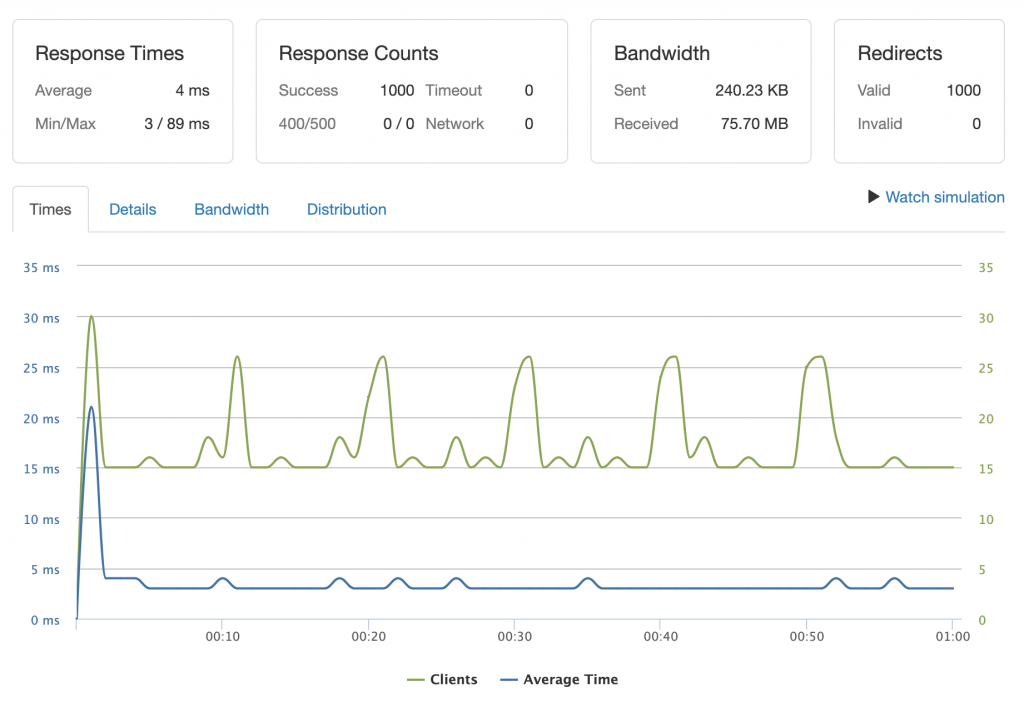Viewport: 1024px width, 702px height.
Task: Click the 00:20 time axis label
Action: coord(369,637)
